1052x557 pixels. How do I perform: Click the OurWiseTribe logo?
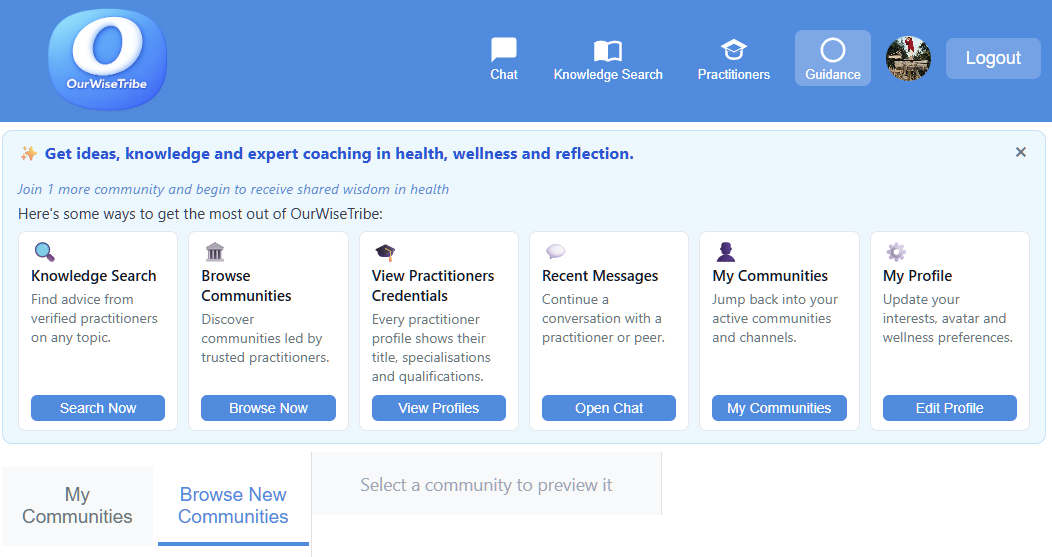107,59
